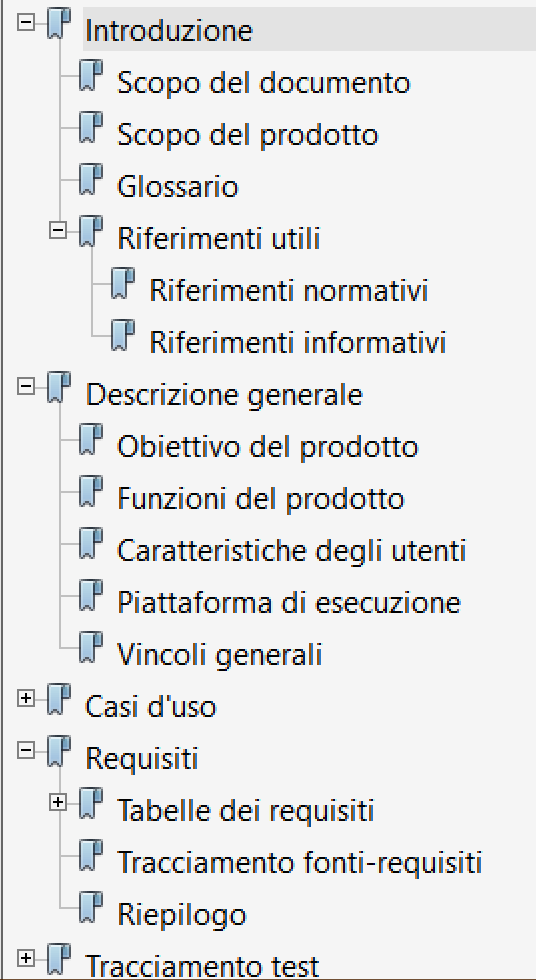Select the bookmark icon for Riferimenti normativi

click(122, 284)
